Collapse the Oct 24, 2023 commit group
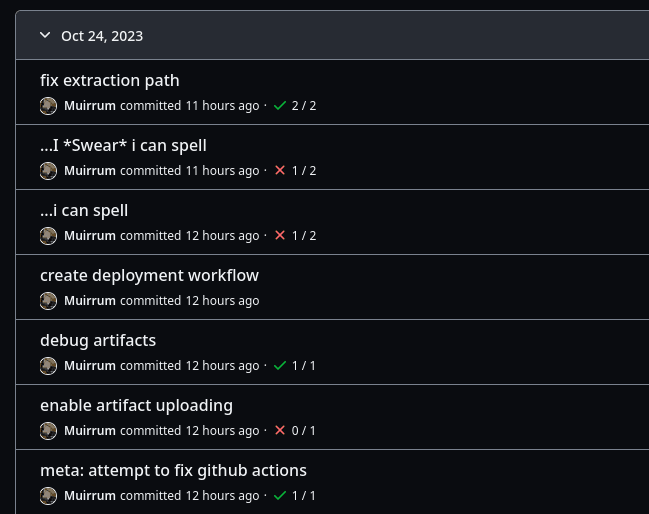This screenshot has width=649, height=514. coord(45,35)
